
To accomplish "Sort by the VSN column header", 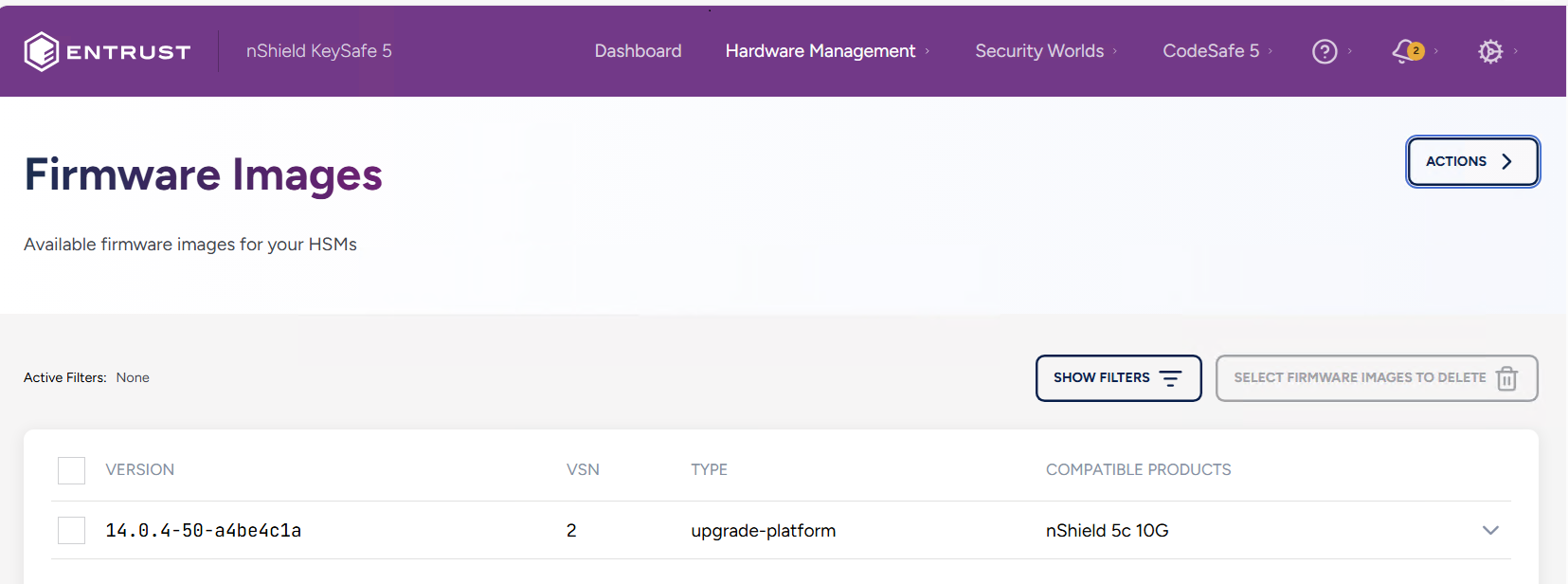I will tap(583, 470).
